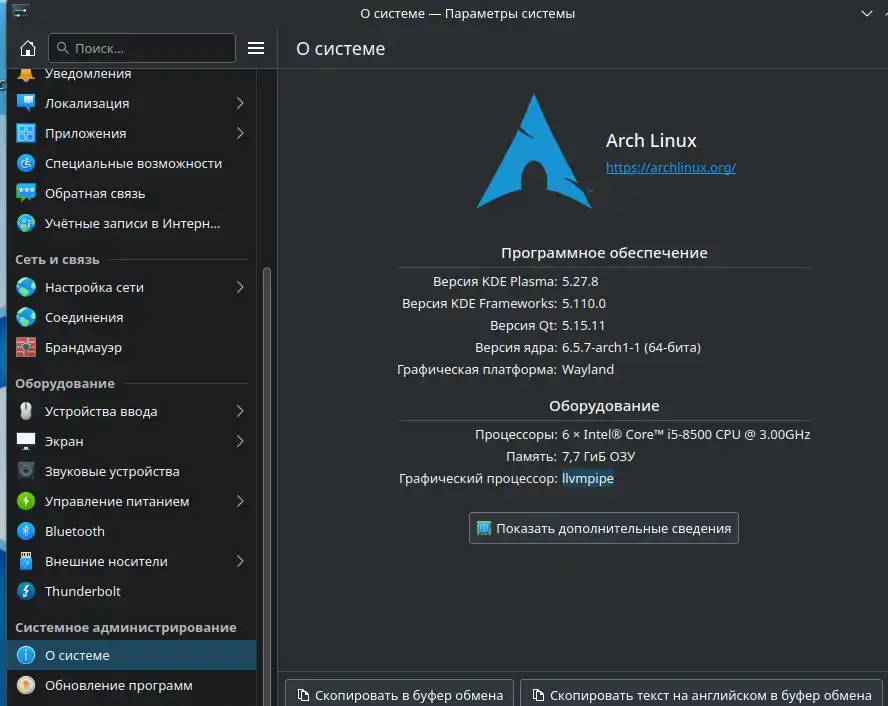Click the highlighted llvmpipe graphics value
The image size is (888, 706).
(587, 478)
